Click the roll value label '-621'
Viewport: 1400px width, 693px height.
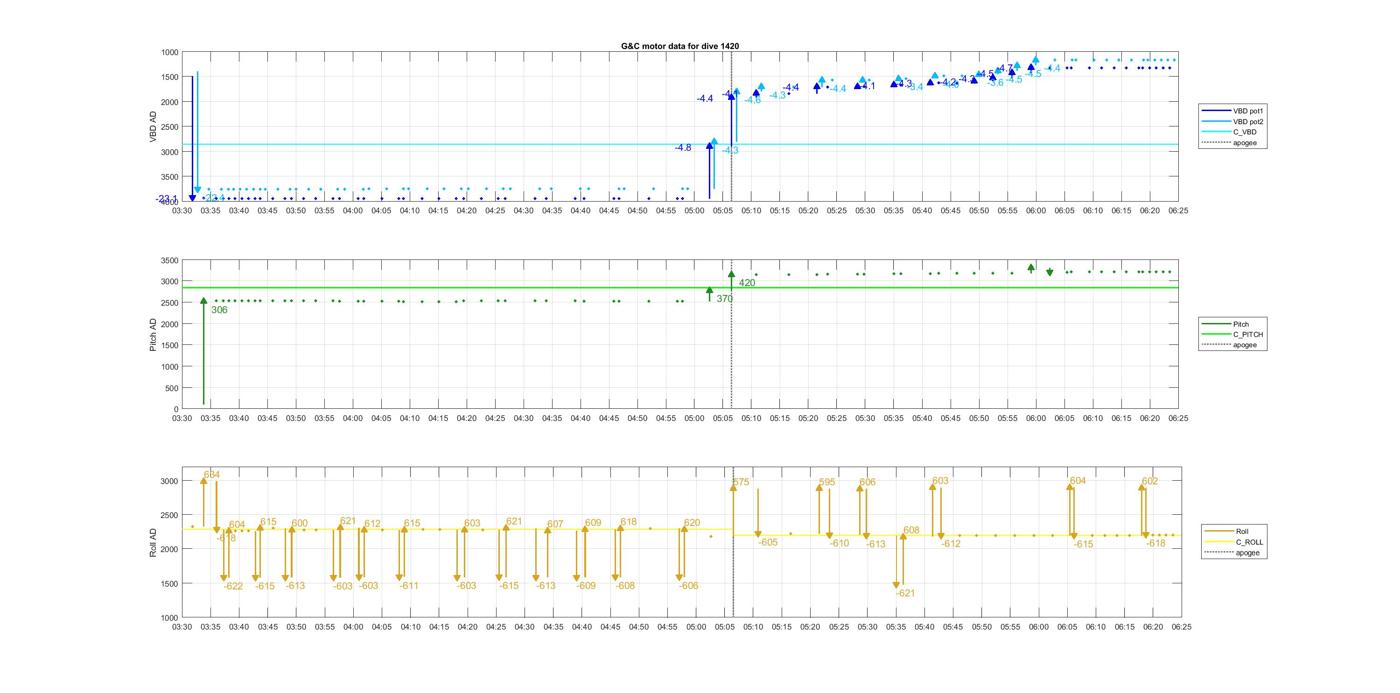(905, 593)
